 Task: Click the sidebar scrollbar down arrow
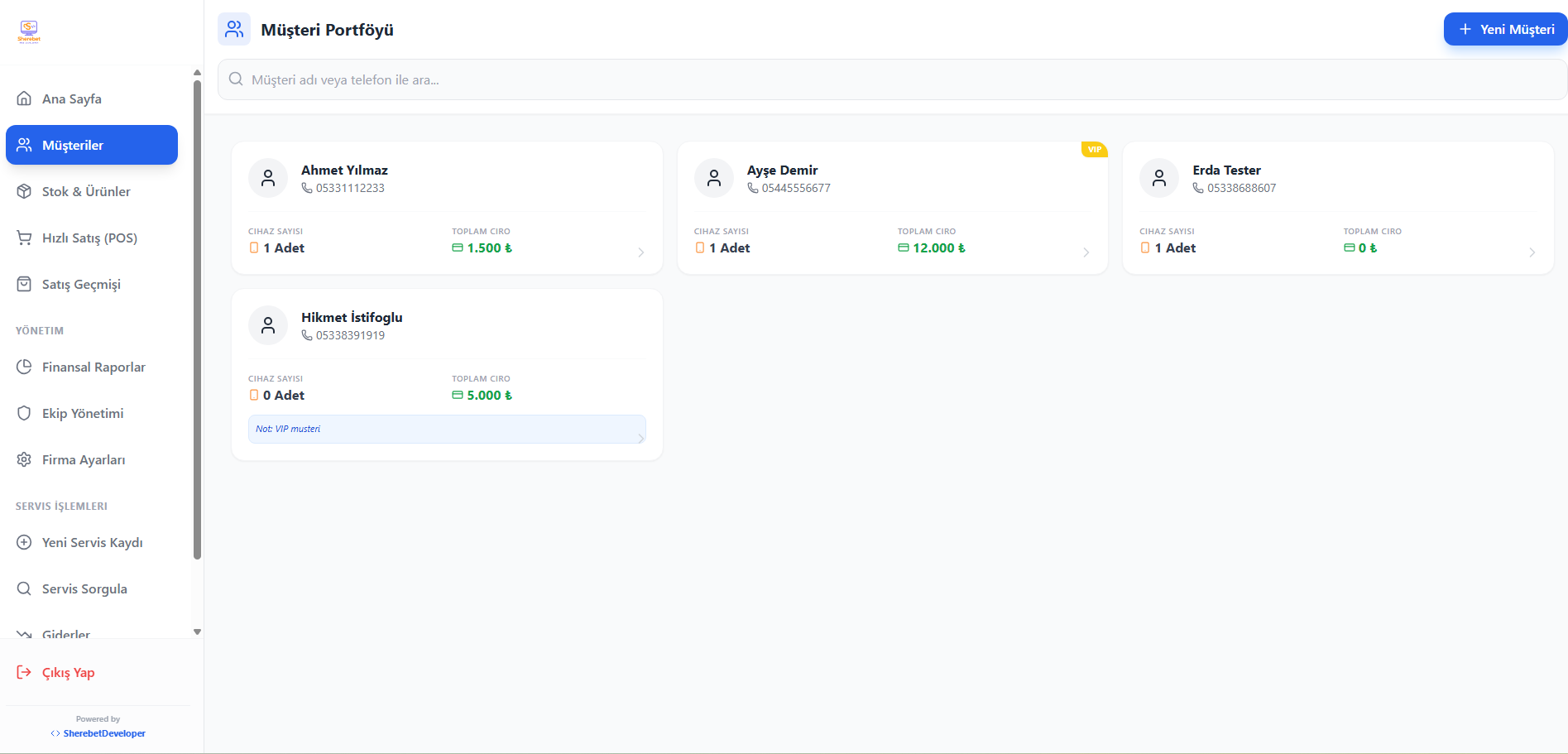point(197,632)
